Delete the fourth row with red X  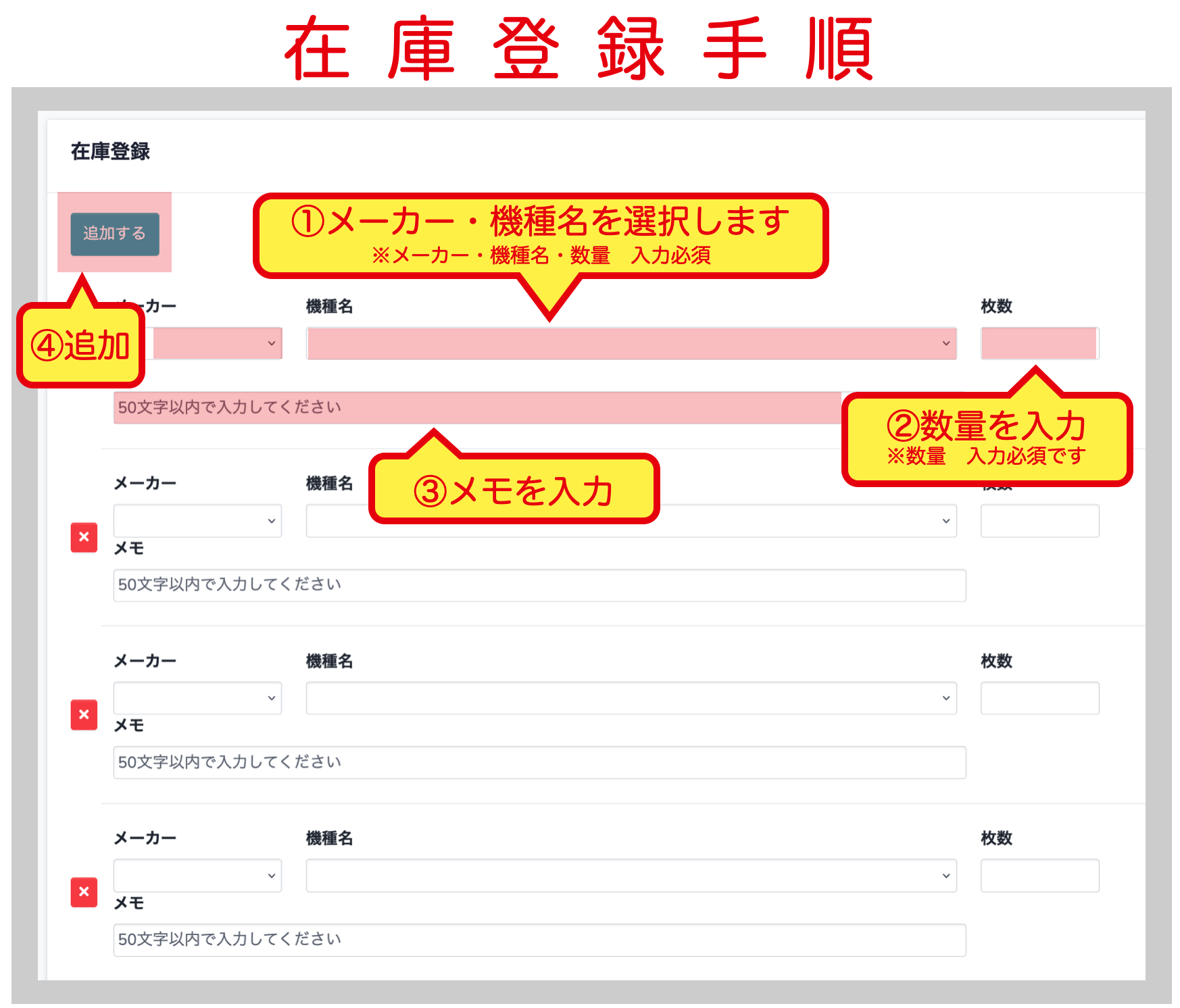[84, 892]
